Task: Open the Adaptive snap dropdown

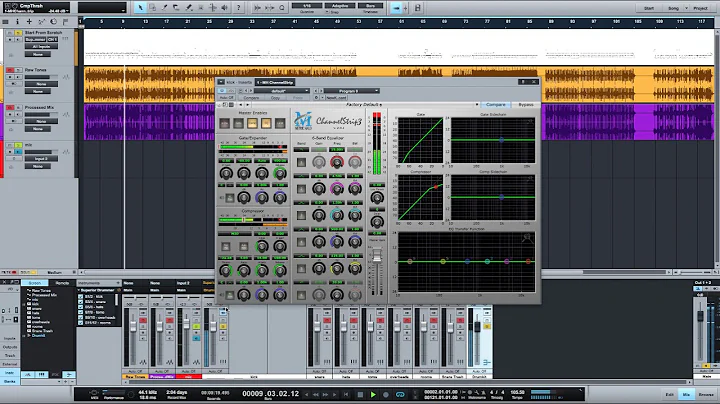Action: point(340,6)
